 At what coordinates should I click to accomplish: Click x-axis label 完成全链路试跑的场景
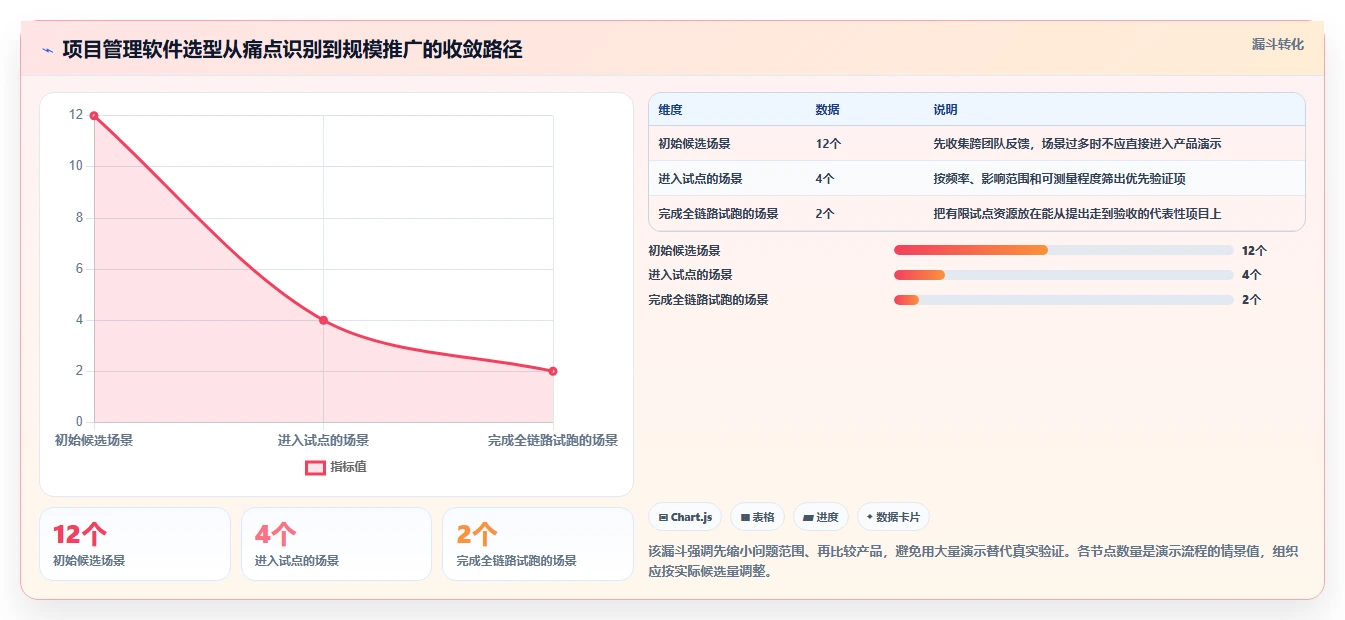[553, 440]
